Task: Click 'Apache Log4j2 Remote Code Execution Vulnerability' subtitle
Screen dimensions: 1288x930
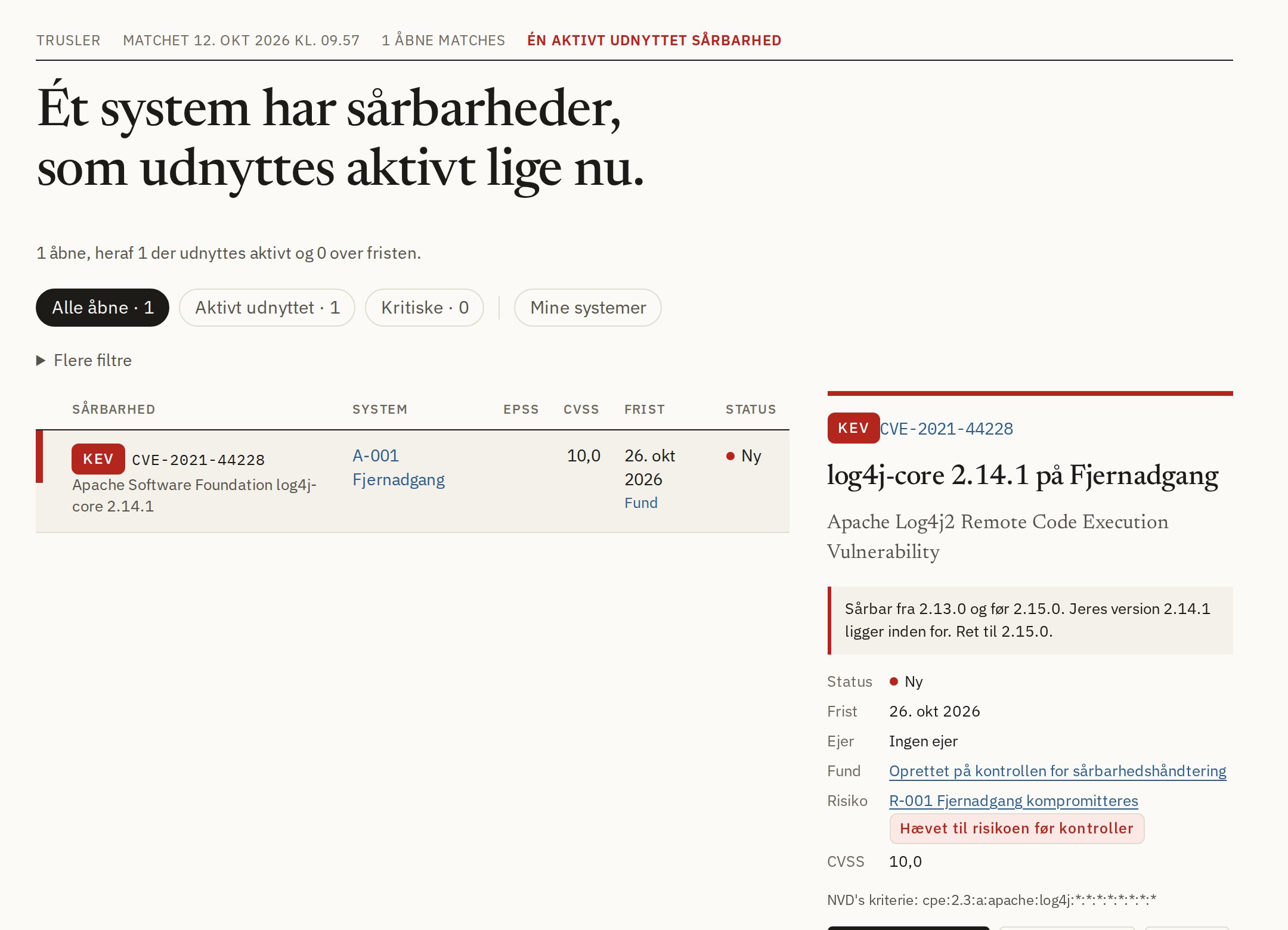Action: [x=998, y=536]
